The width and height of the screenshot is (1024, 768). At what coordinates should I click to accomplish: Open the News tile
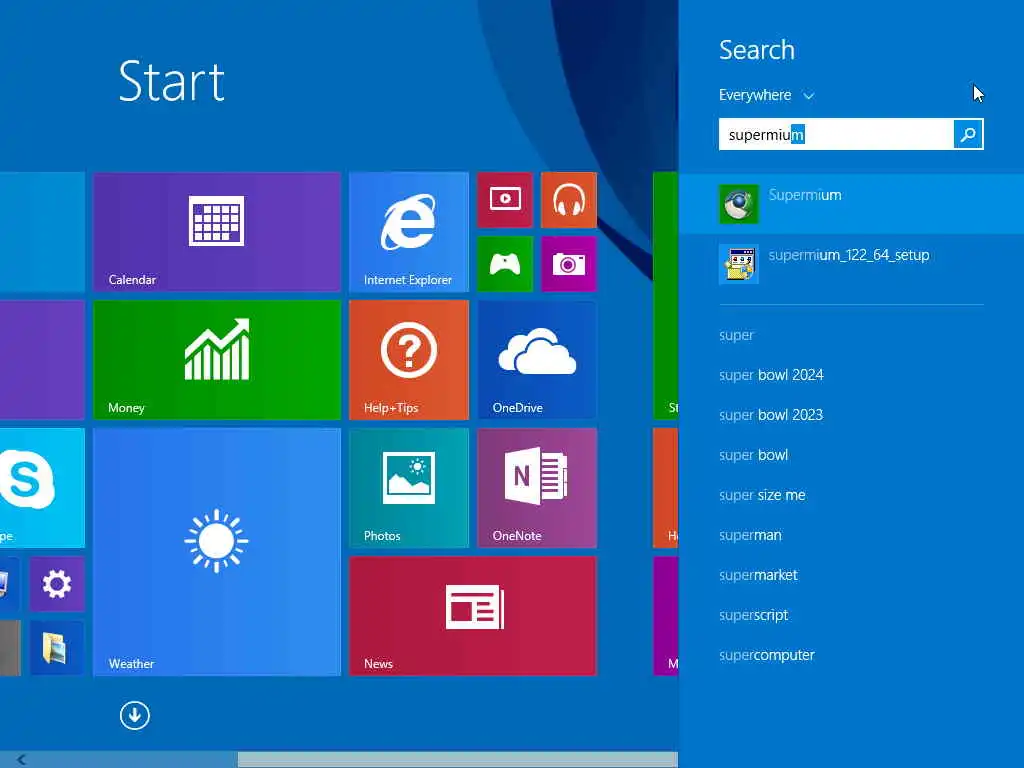coord(473,616)
